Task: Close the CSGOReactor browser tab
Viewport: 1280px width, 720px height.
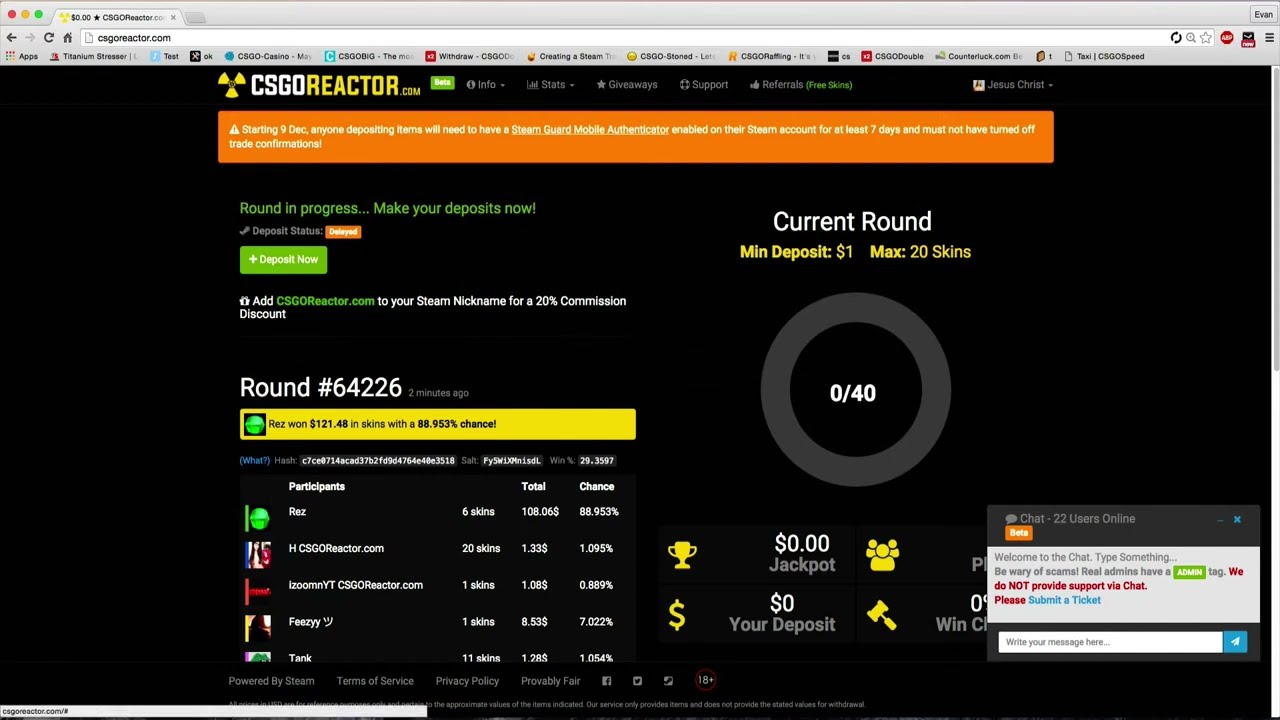Action: pyautogui.click(x=173, y=17)
